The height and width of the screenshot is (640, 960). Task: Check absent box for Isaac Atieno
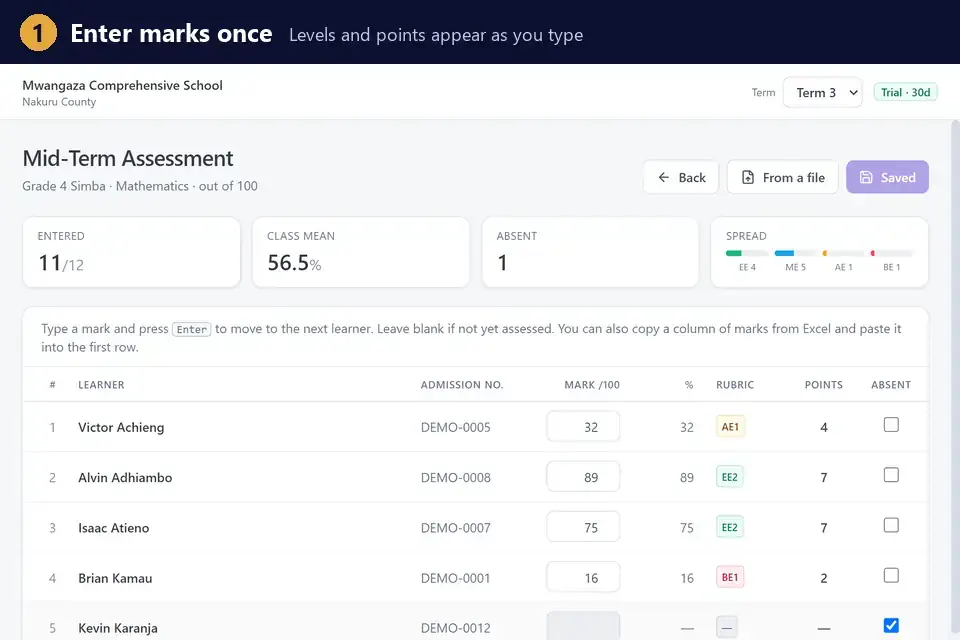pyautogui.click(x=891, y=525)
